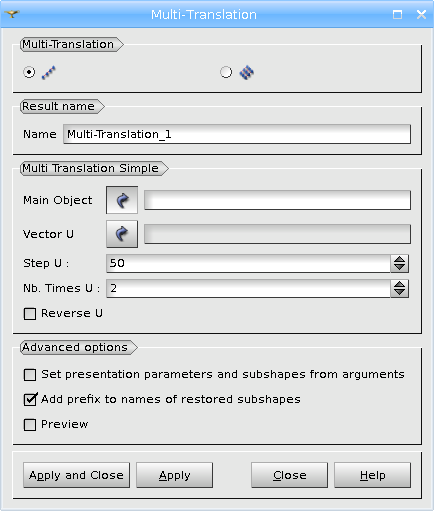The width and height of the screenshot is (434, 511).
Task: Click the Main Object selection arrow button
Action: tap(122, 200)
